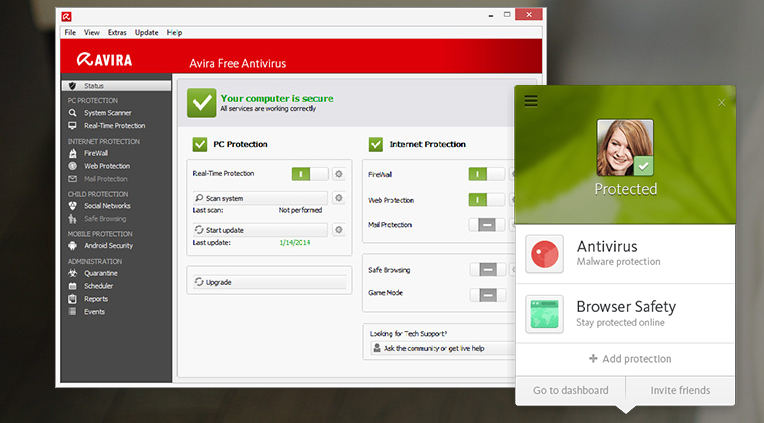Open the File menu
Screen dimensions: 764x423
point(70,32)
